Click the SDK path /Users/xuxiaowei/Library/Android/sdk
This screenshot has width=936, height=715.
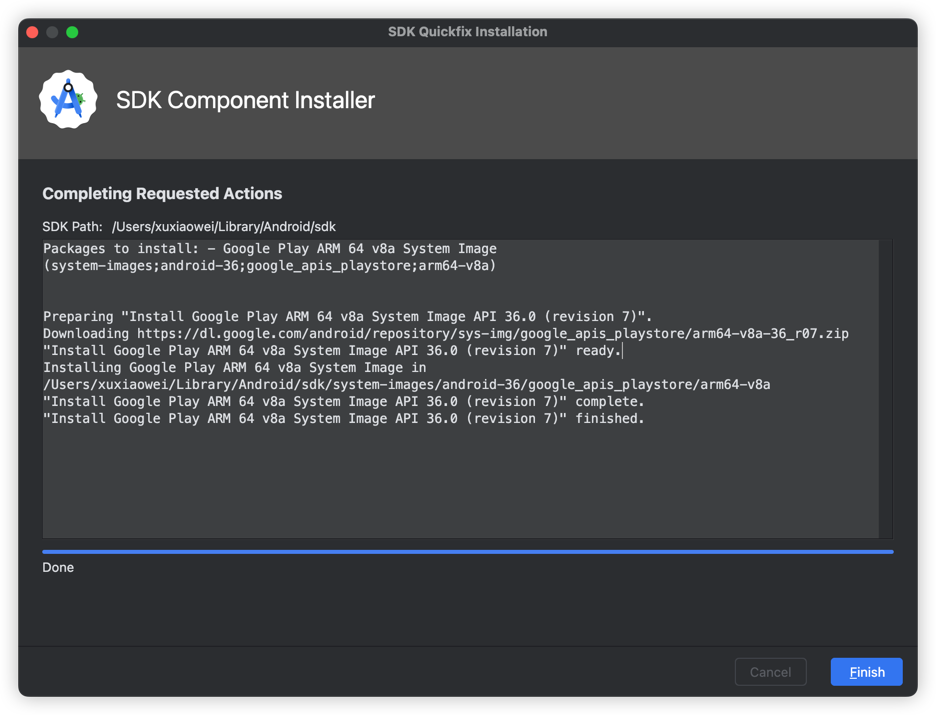[223, 227]
